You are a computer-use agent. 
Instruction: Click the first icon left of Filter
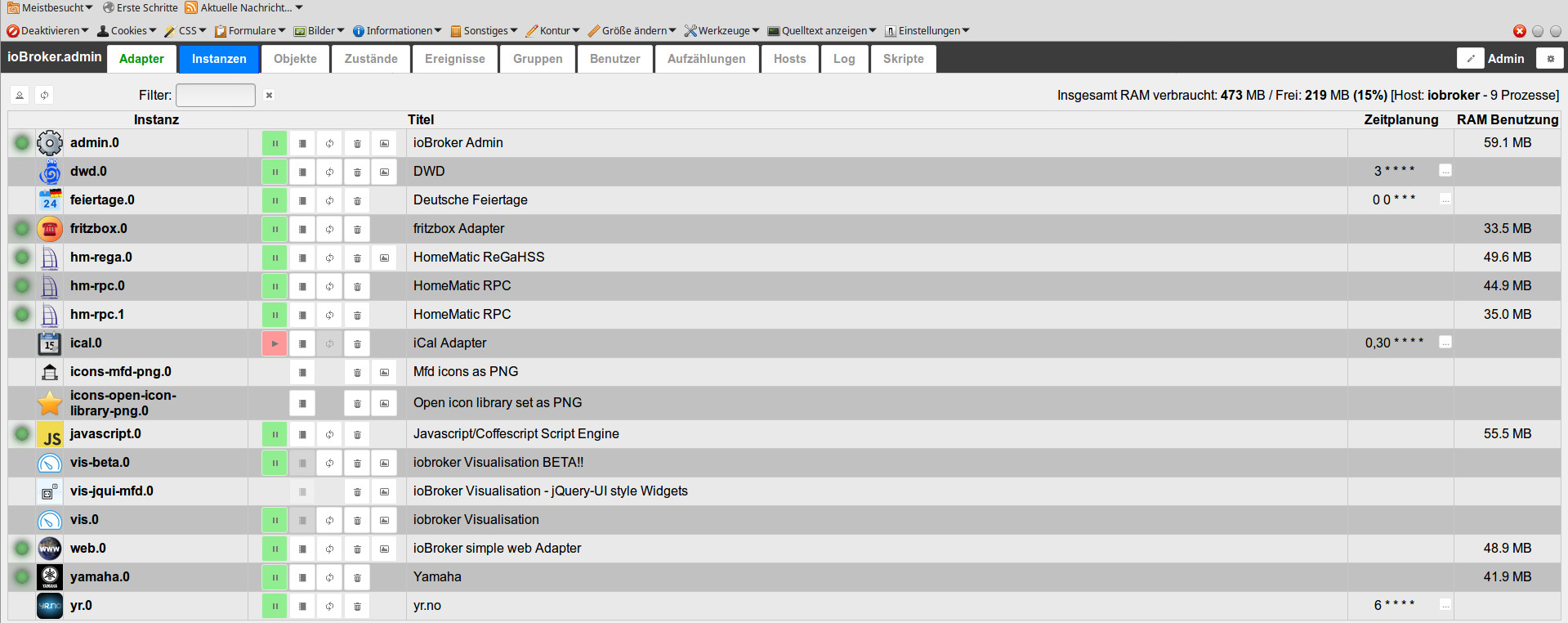20,95
